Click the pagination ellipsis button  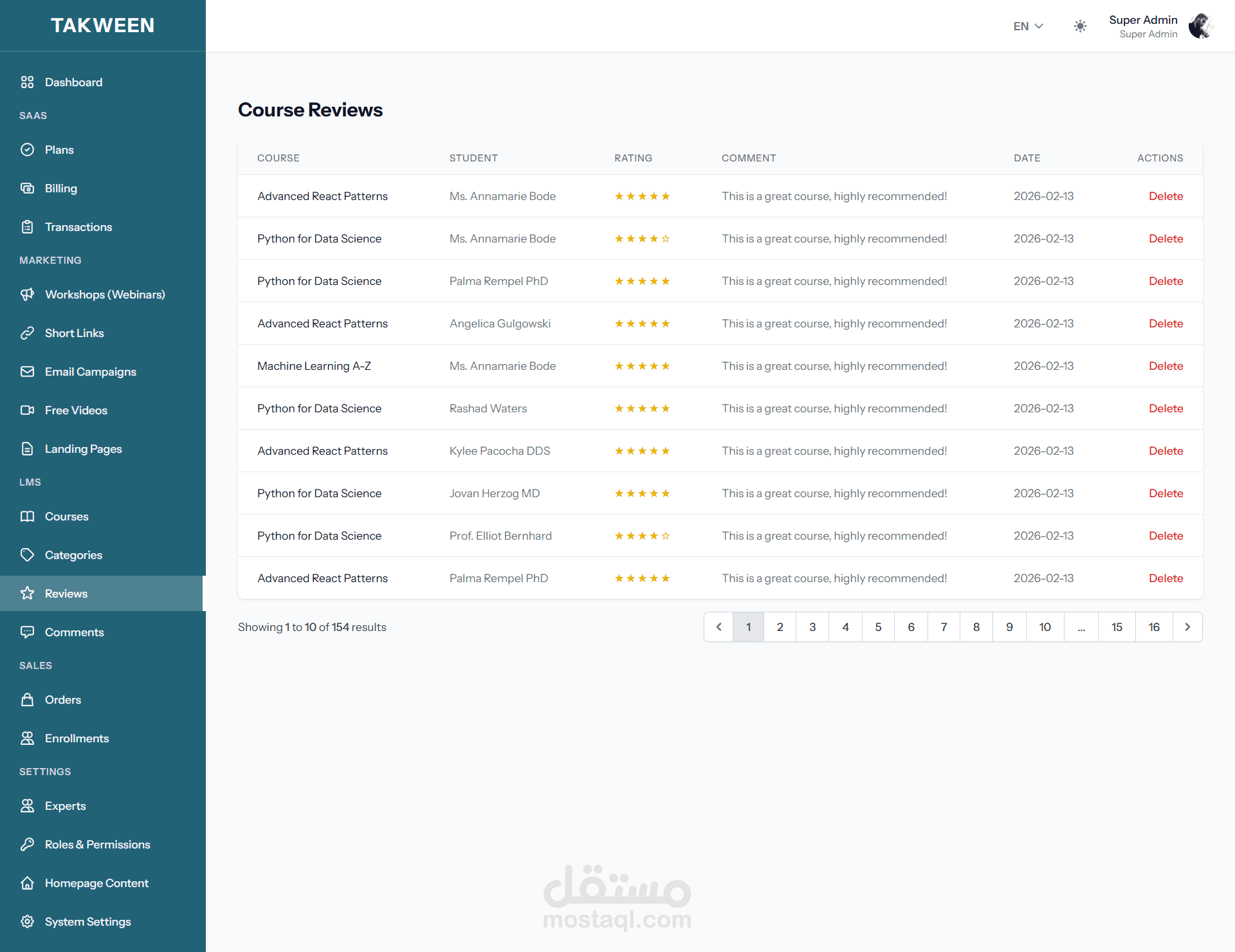click(x=1081, y=627)
